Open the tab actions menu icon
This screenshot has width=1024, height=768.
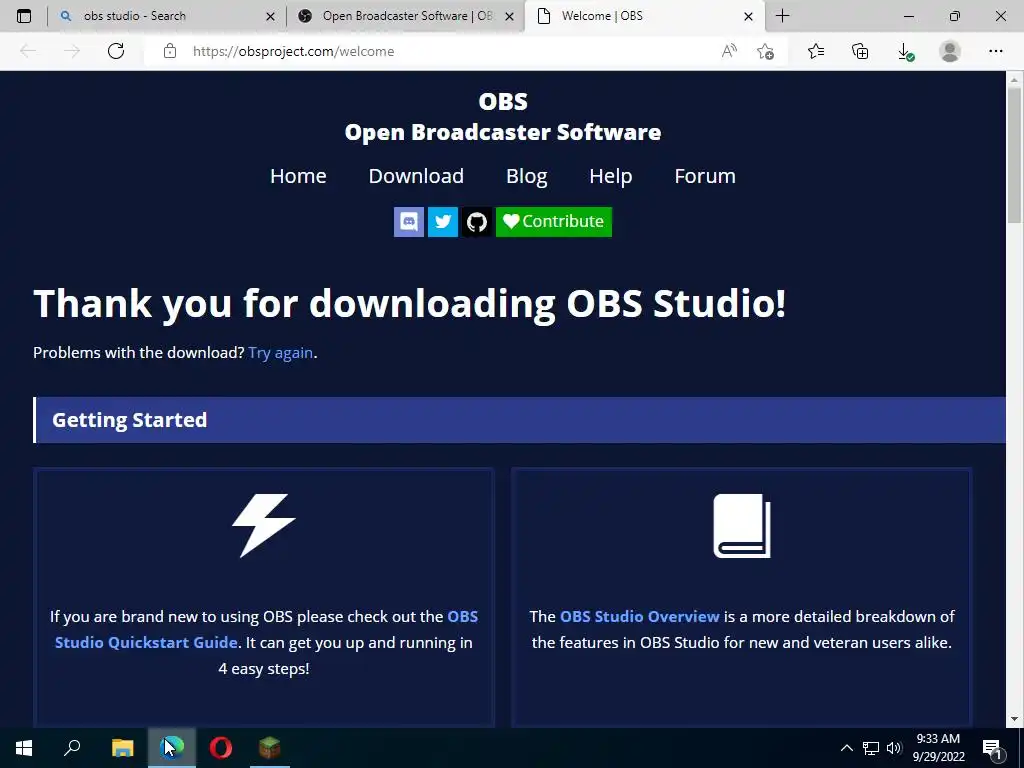(24, 16)
